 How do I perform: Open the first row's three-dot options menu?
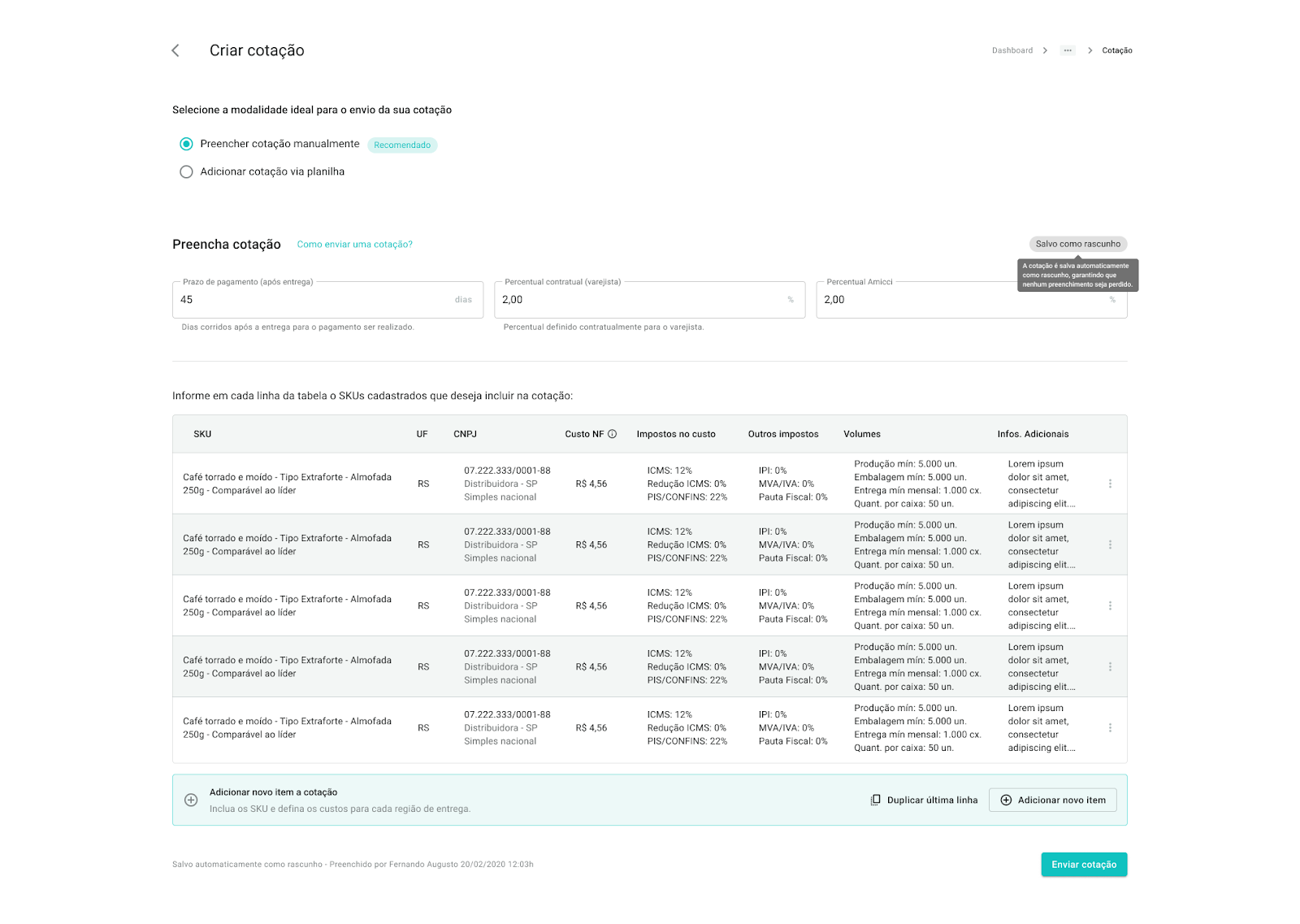click(1110, 484)
